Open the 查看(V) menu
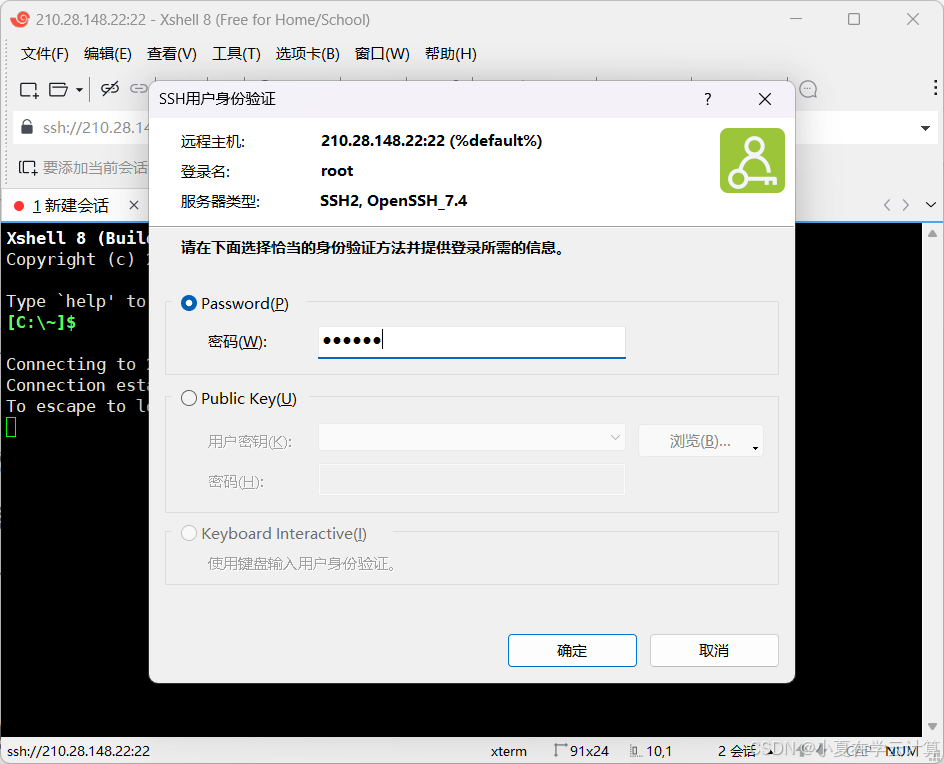 [172, 54]
